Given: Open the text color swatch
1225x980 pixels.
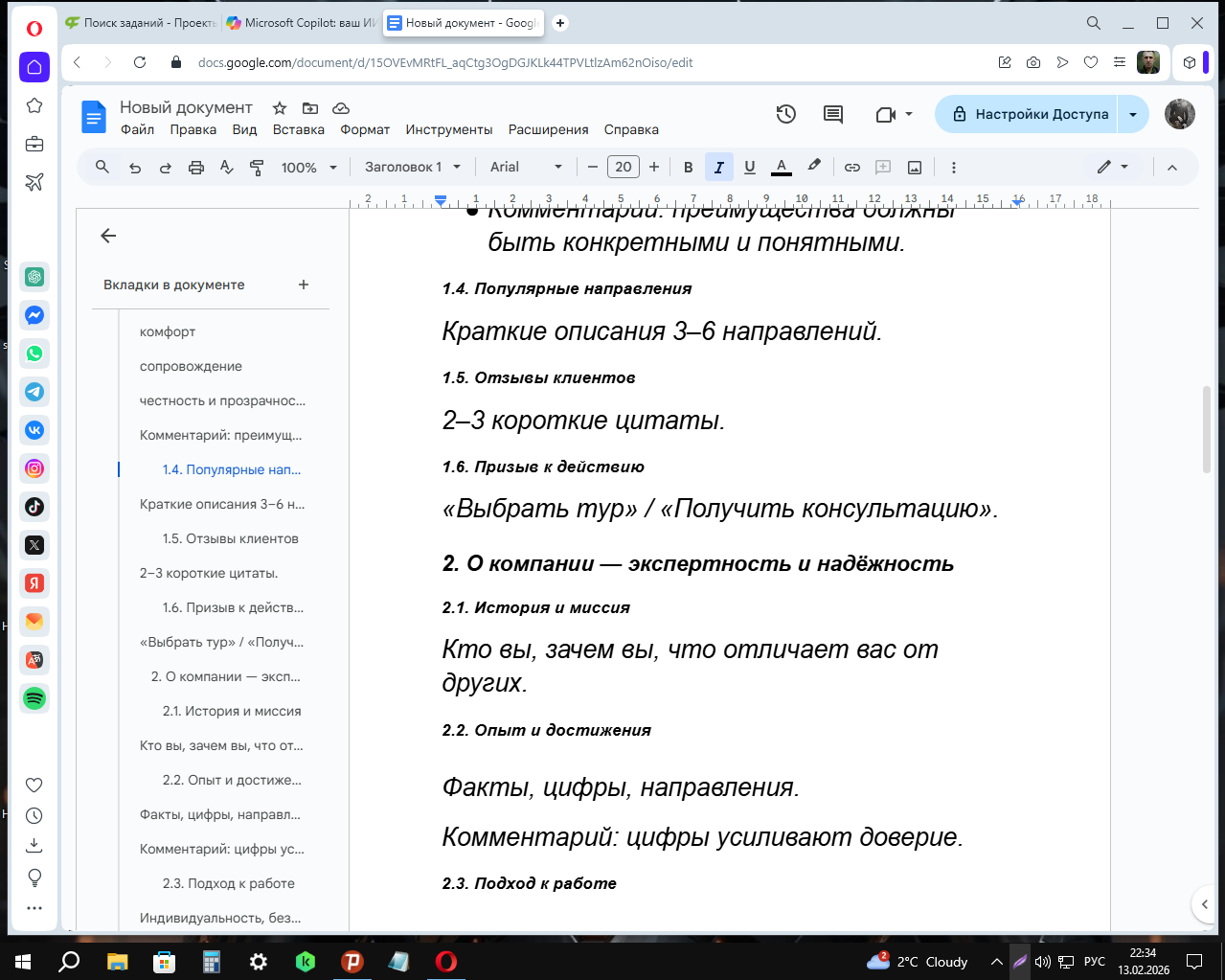Looking at the screenshot, I should [x=781, y=167].
